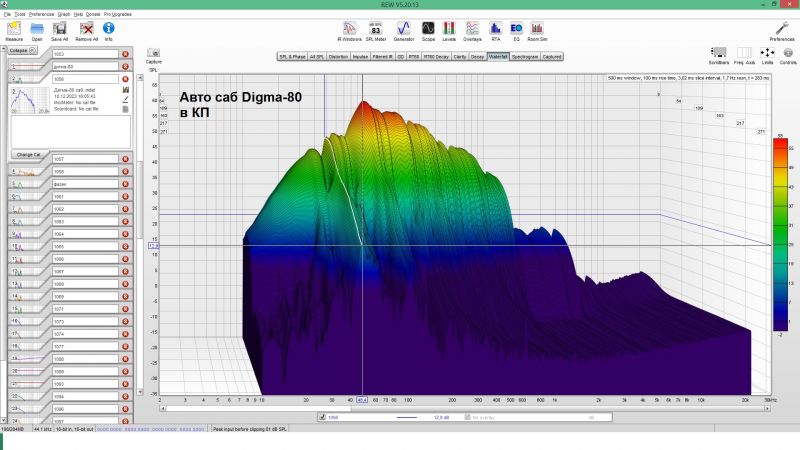Switch the Freq. Axis mode icon
800x450 pixels.
(x=744, y=56)
